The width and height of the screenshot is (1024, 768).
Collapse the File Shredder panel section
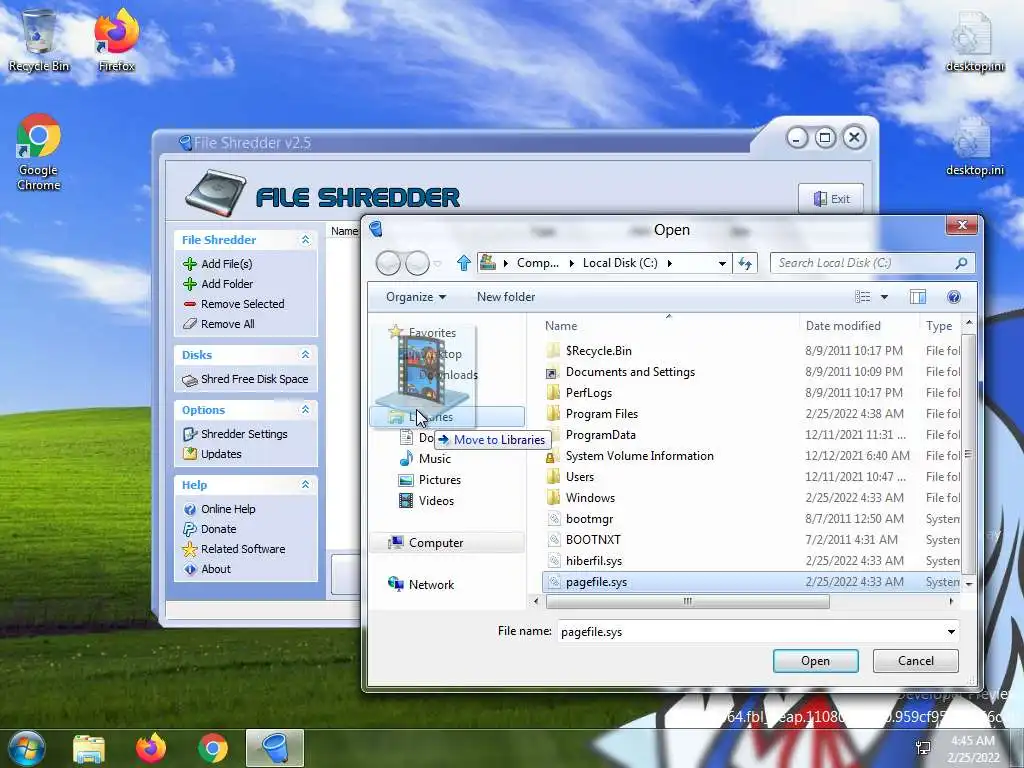pos(305,240)
